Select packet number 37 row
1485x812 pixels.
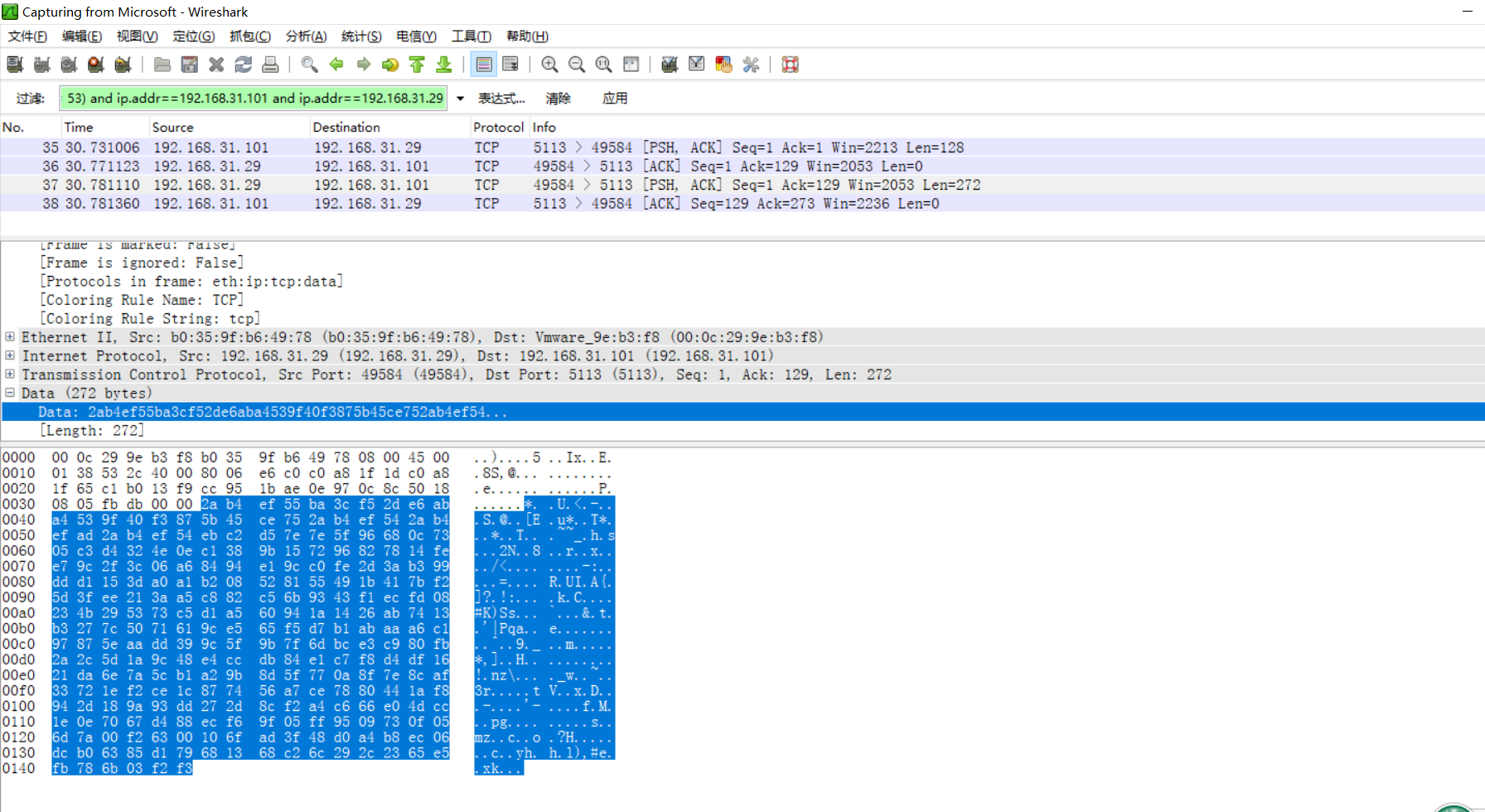(x=742, y=185)
